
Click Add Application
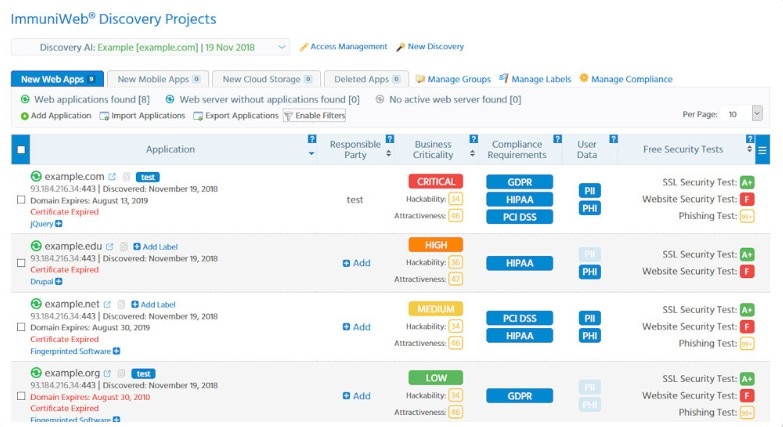pyautogui.click(x=56, y=115)
